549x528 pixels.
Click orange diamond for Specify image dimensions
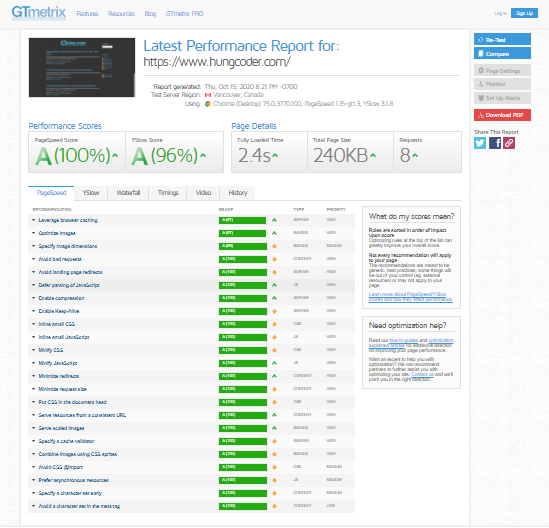274,246
